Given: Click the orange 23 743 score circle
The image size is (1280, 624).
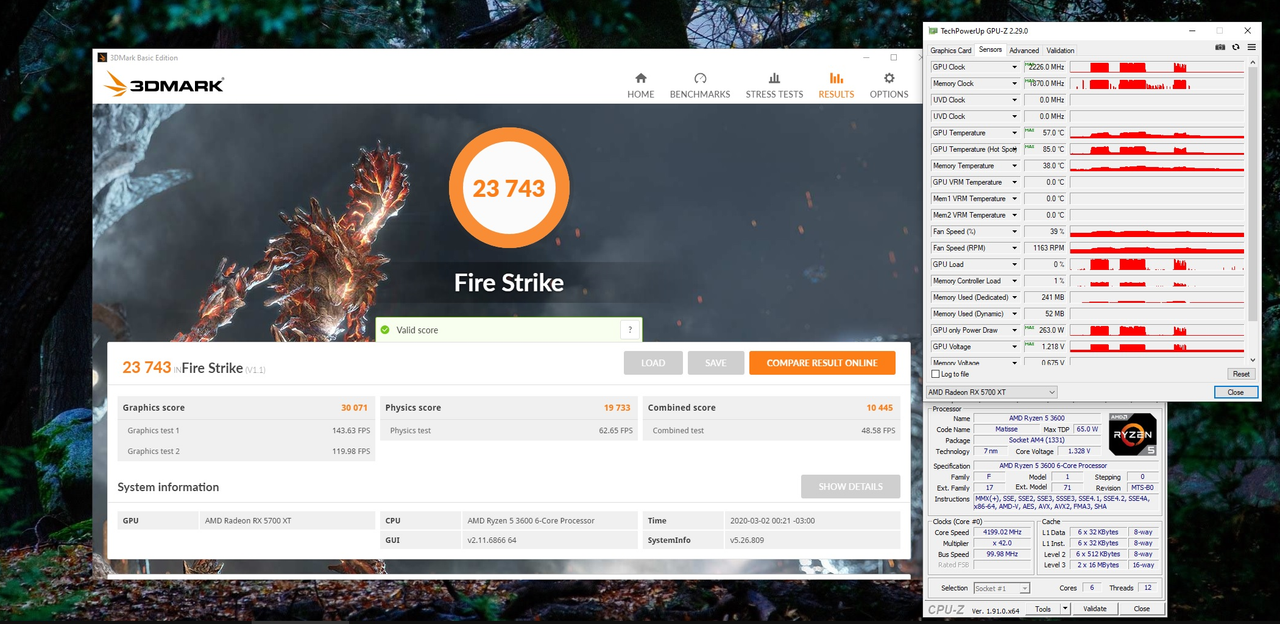Looking at the screenshot, I should (509, 188).
